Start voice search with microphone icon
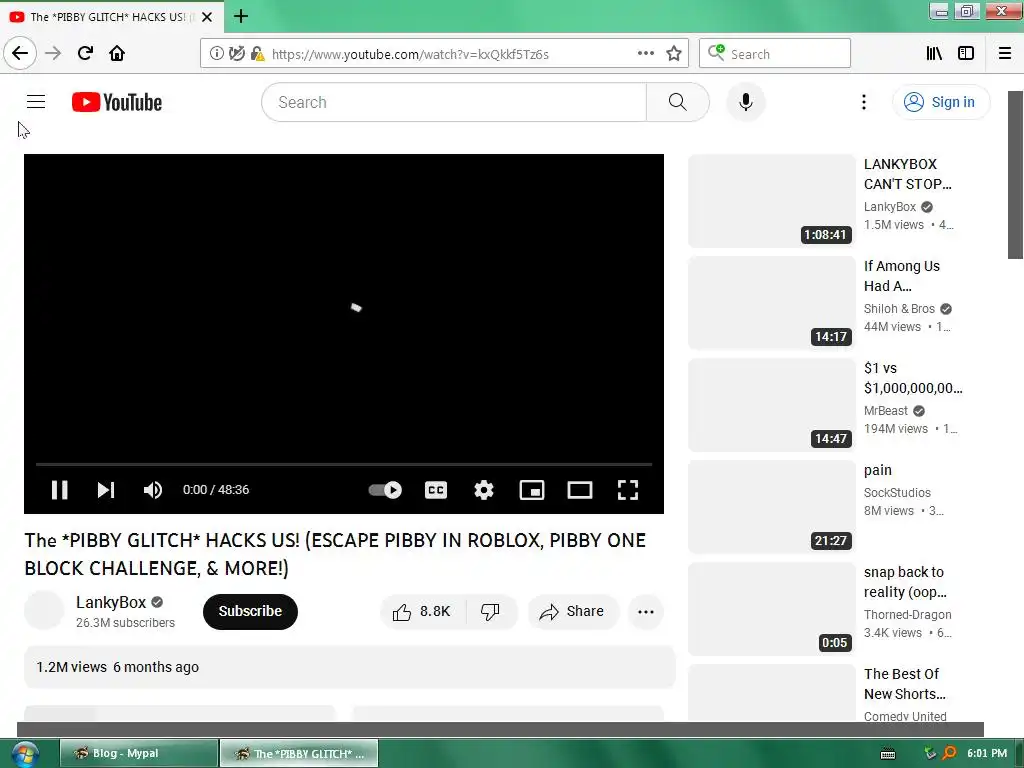Screen dimensions: 1024x768 point(745,102)
